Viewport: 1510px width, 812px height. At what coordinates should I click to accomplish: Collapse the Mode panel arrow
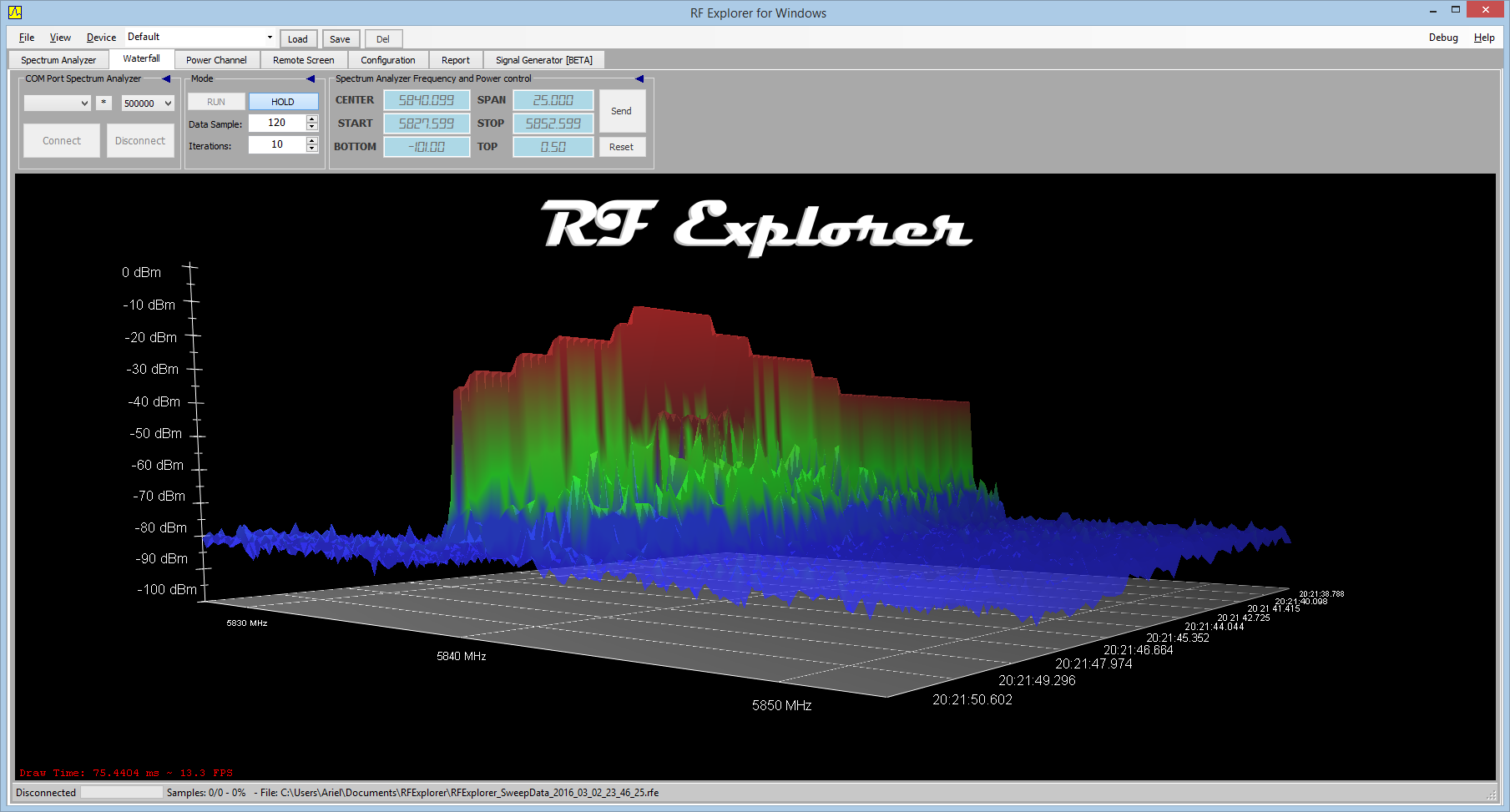pyautogui.click(x=311, y=78)
